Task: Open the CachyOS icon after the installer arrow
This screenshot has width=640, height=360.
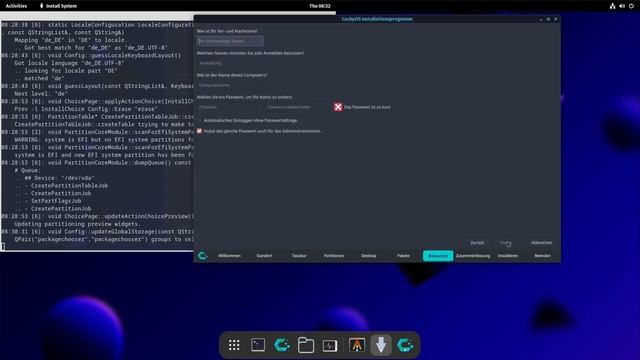Action: pos(405,345)
